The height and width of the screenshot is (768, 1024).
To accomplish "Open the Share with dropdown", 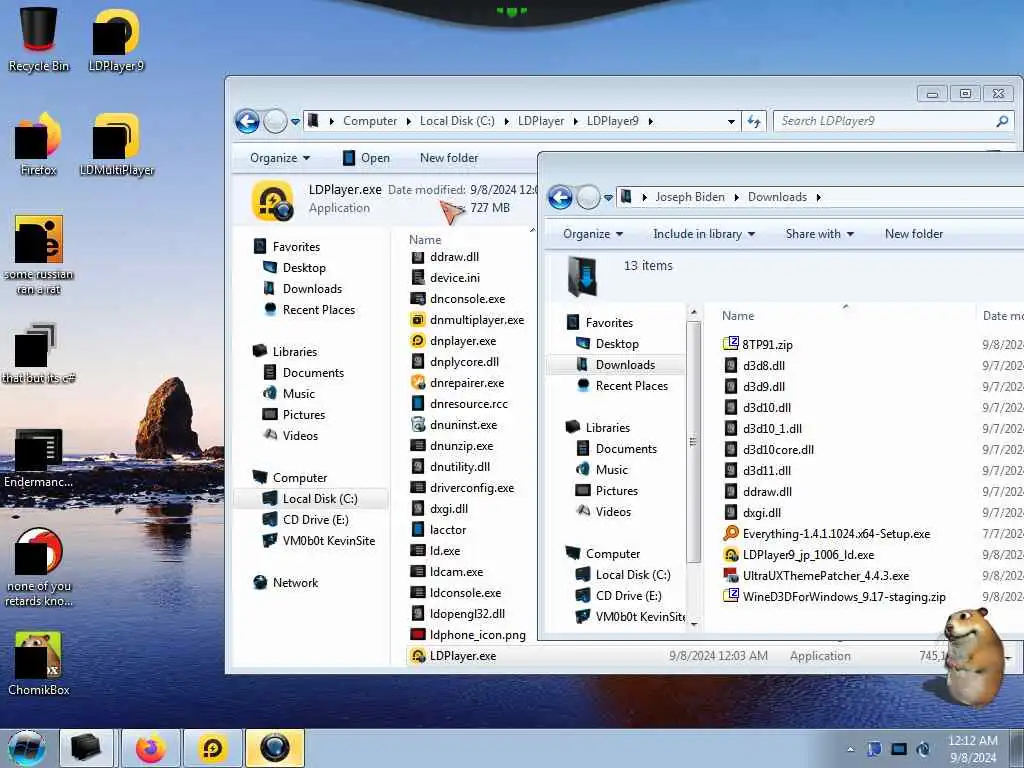I will 820,234.
